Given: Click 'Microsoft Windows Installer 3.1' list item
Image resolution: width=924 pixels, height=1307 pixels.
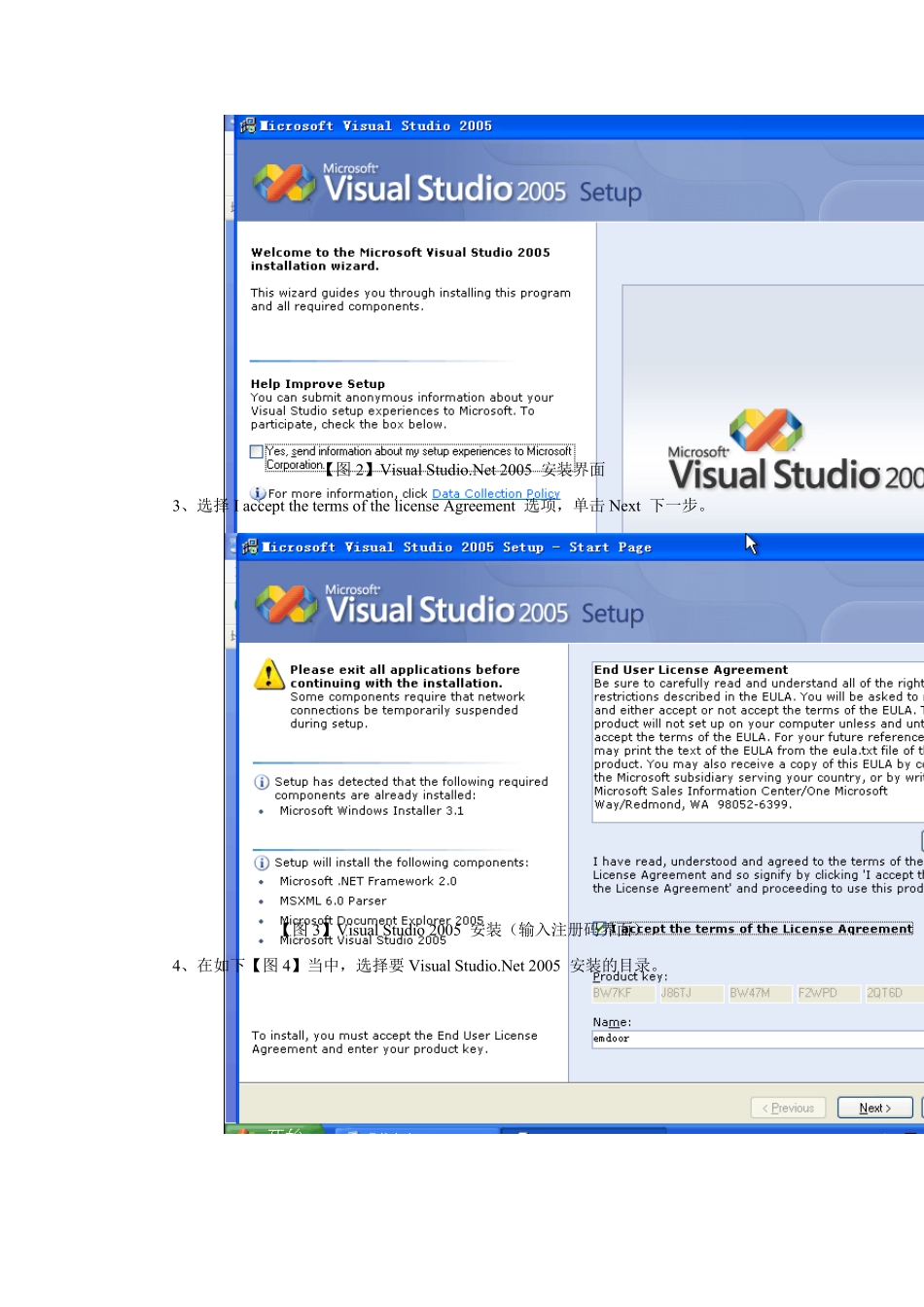Looking at the screenshot, I should (x=372, y=811).
